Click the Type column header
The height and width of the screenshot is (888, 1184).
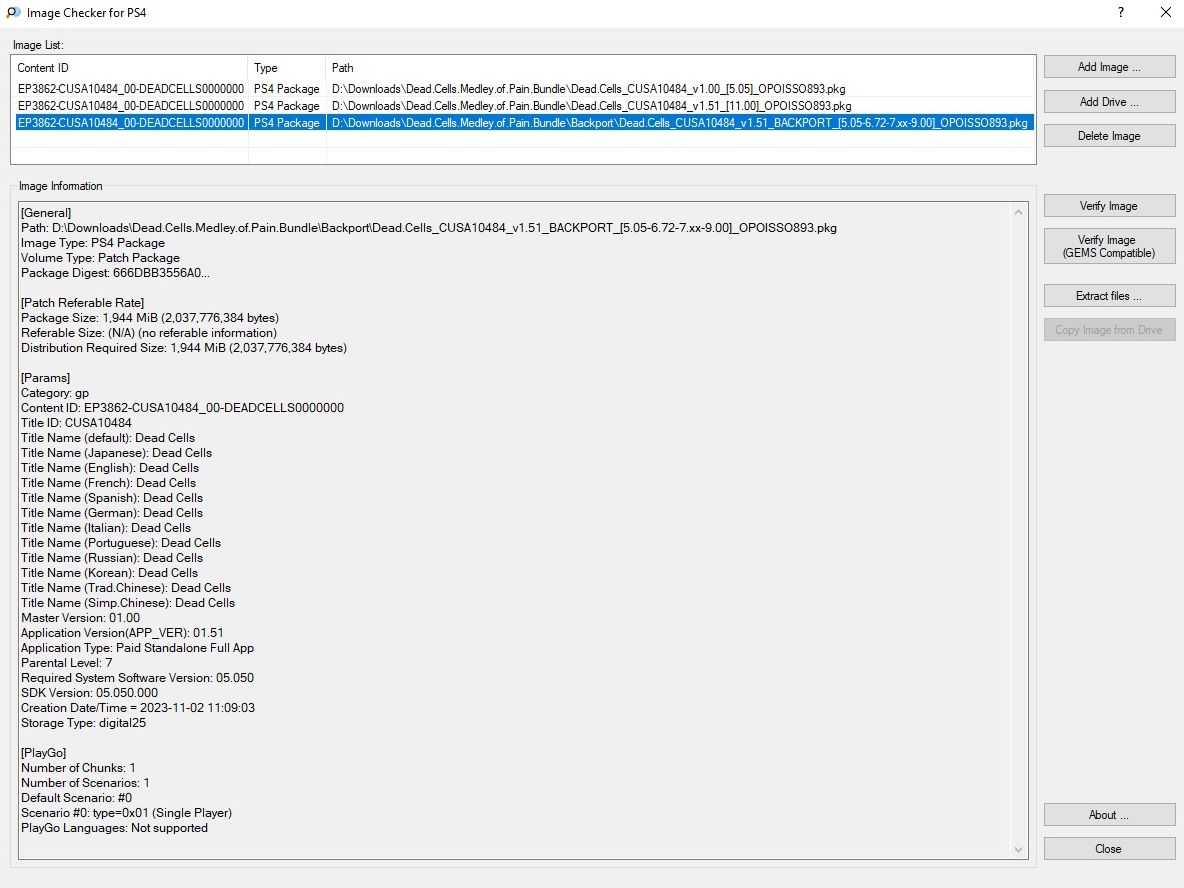click(x=287, y=67)
